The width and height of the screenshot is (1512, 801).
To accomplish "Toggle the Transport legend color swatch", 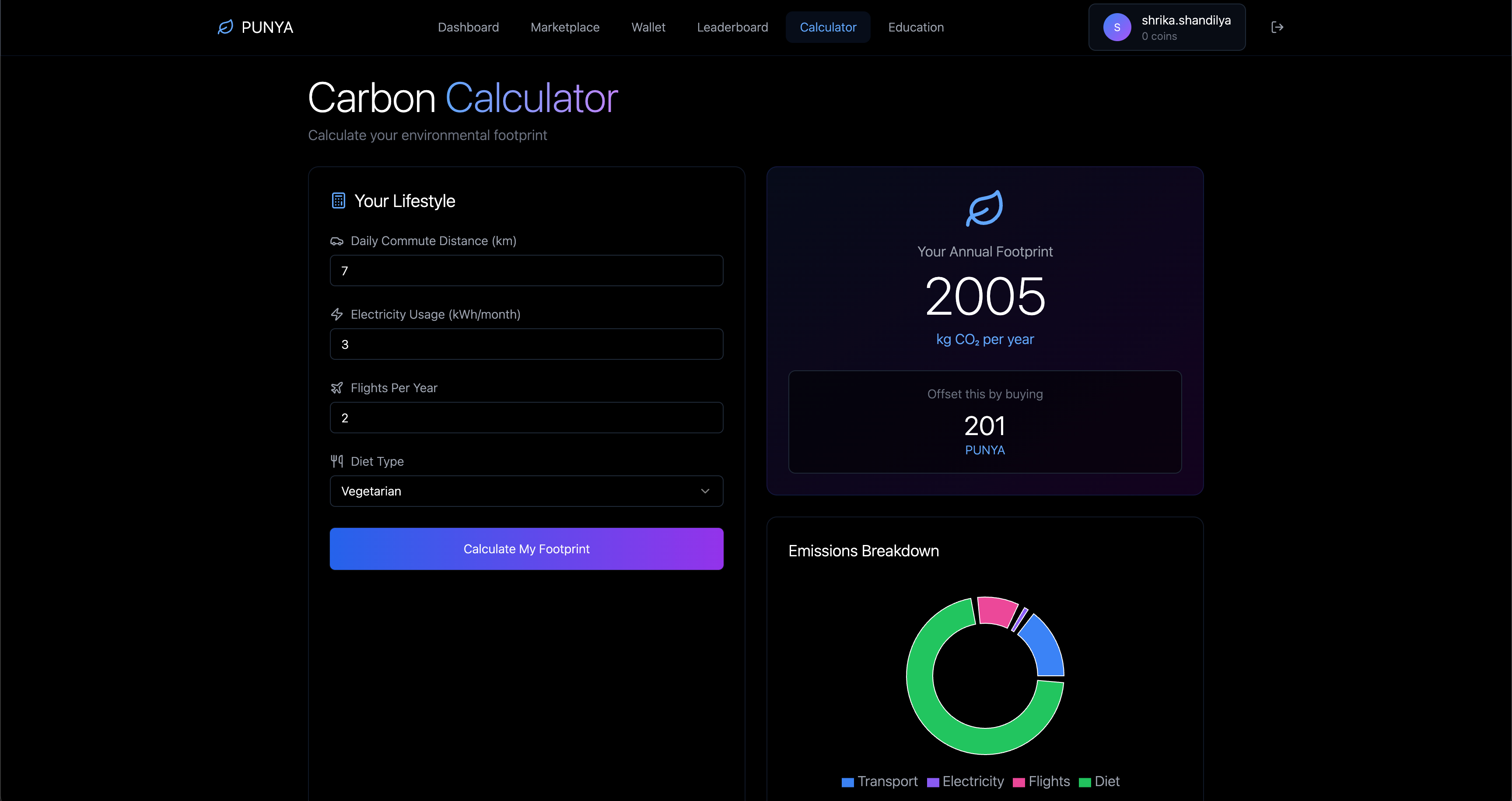I will (847, 782).
